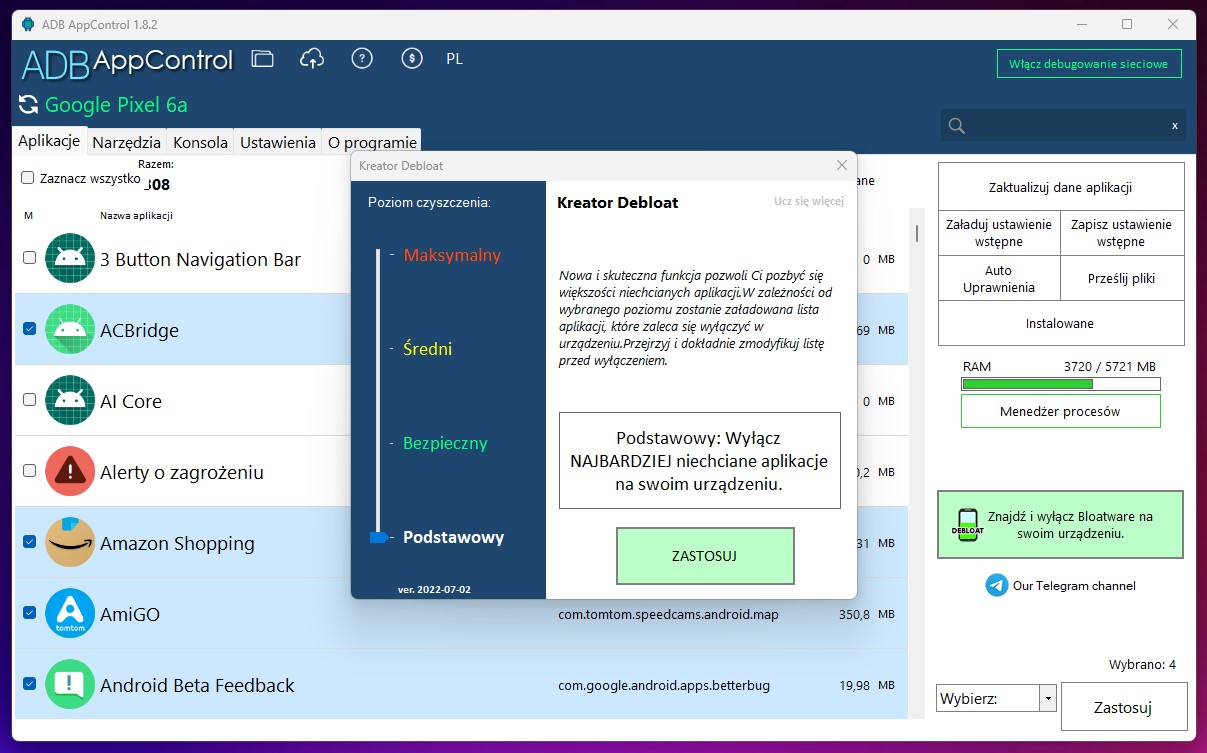Uncheck the ACBridge checkbox
The width and height of the screenshot is (1207, 753).
pyautogui.click(x=29, y=329)
